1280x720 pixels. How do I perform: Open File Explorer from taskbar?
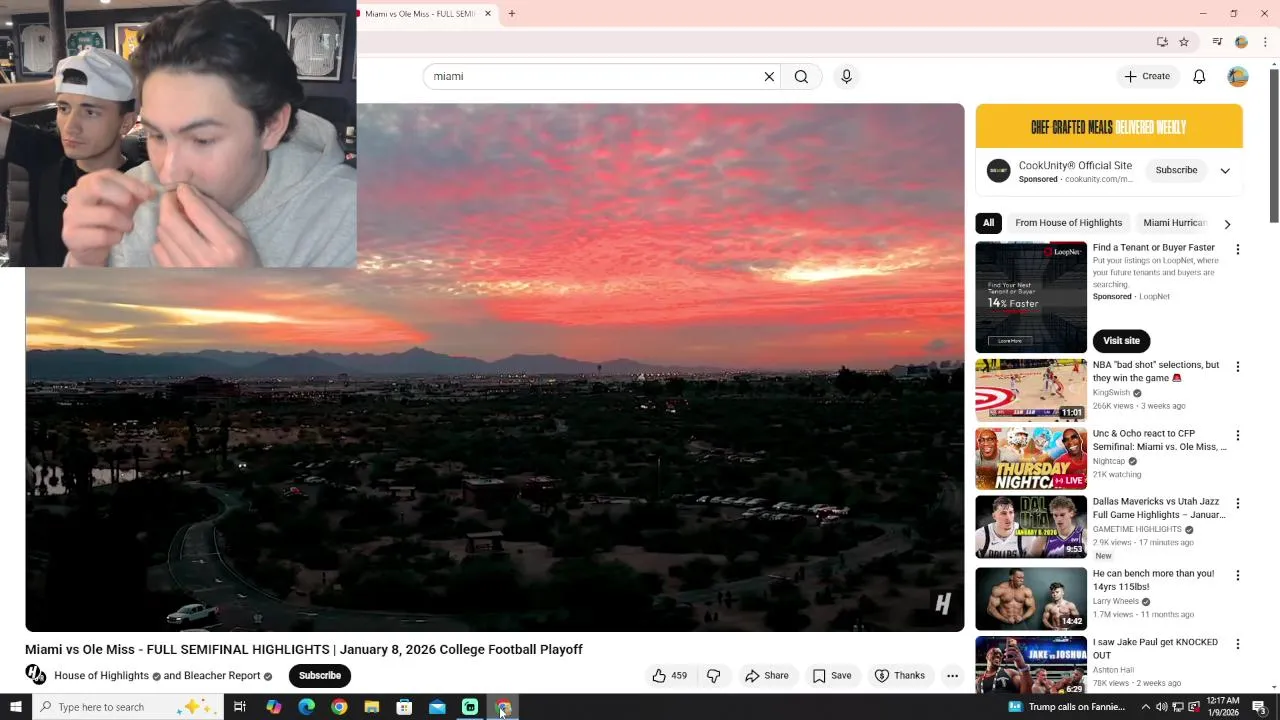point(371,707)
